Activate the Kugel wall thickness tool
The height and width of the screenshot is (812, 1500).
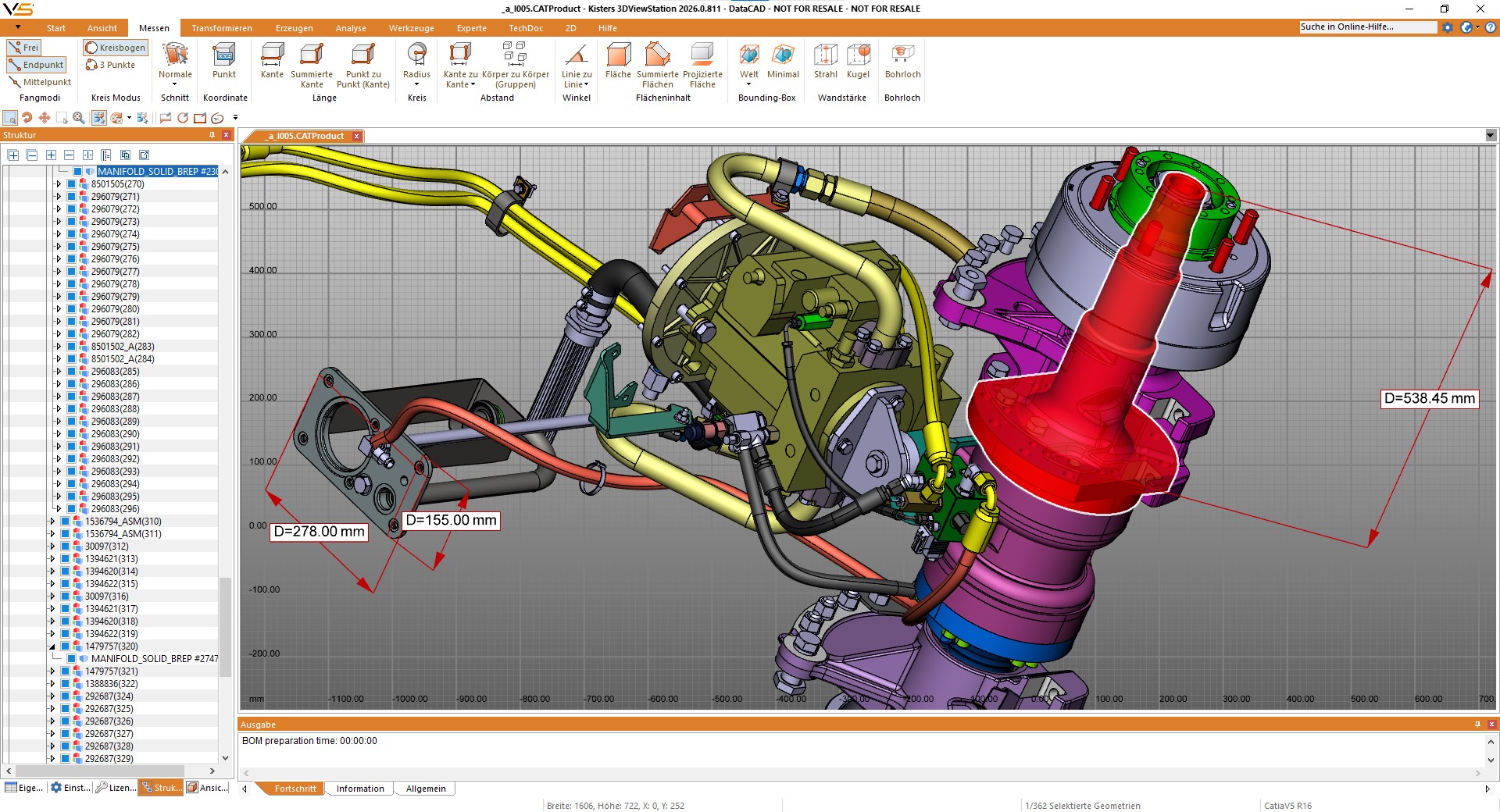(859, 62)
